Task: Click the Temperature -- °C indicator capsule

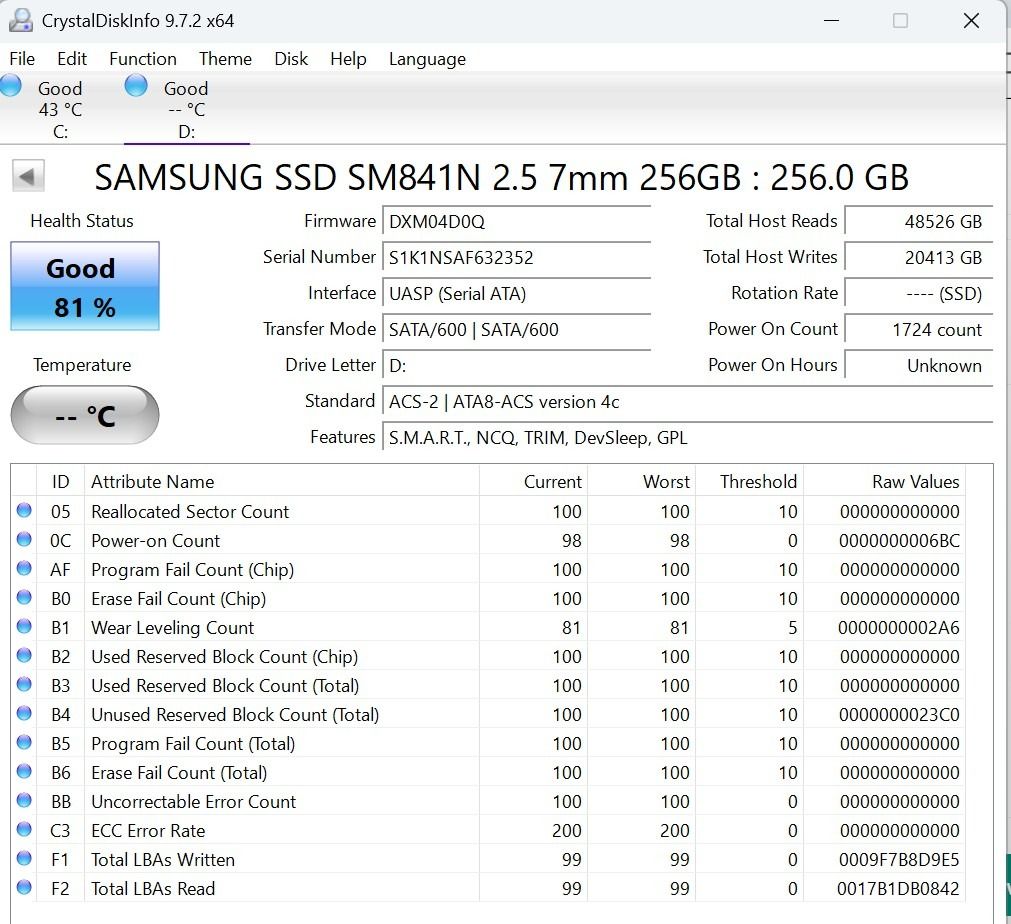Action: click(84, 415)
